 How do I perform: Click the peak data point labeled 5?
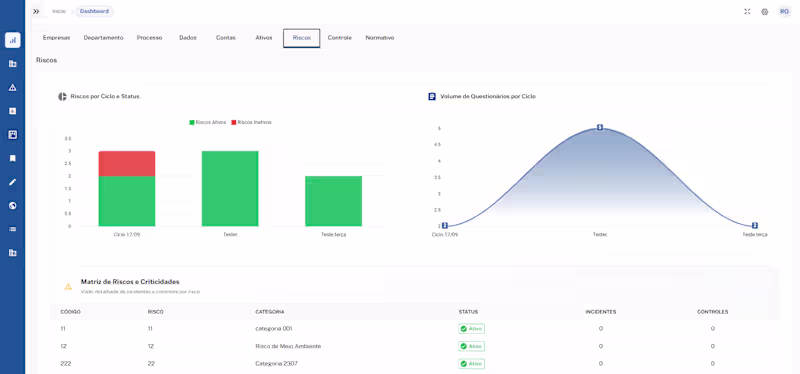coord(600,128)
